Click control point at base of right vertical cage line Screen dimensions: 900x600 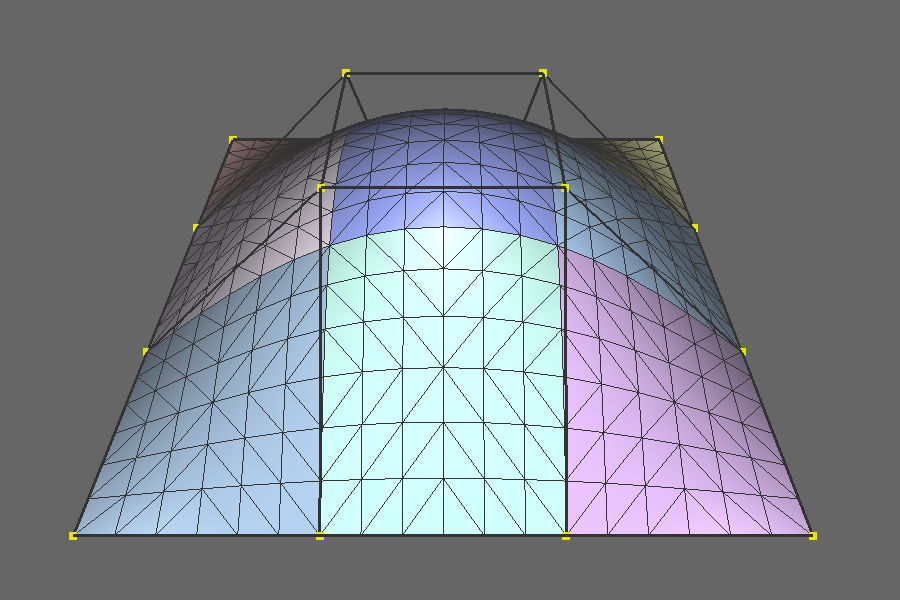(566, 536)
